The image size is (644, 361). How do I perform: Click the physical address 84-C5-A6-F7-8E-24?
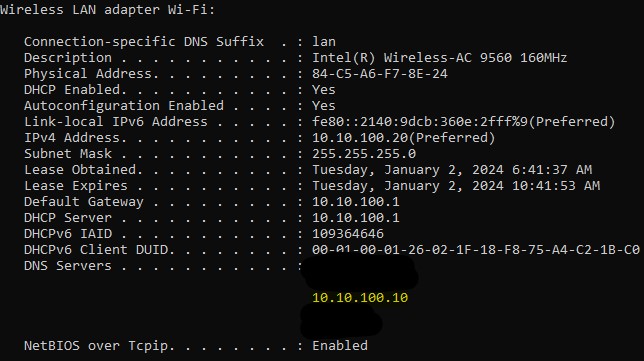[380, 74]
